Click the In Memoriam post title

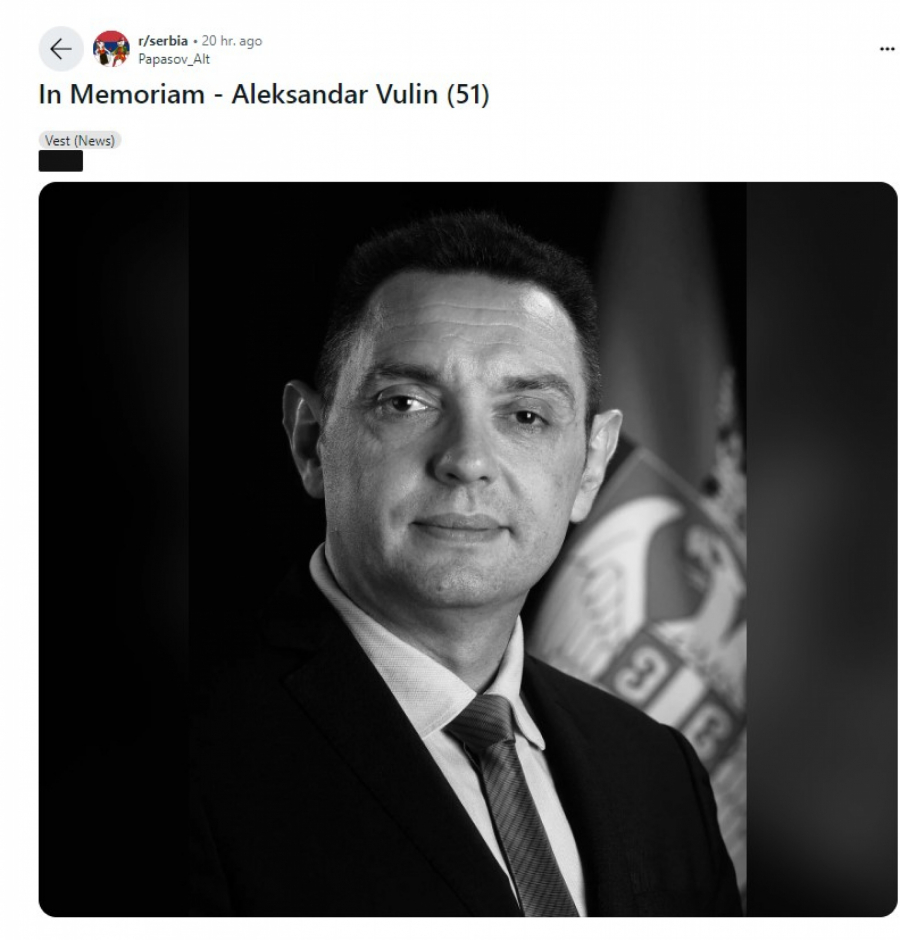tap(264, 94)
